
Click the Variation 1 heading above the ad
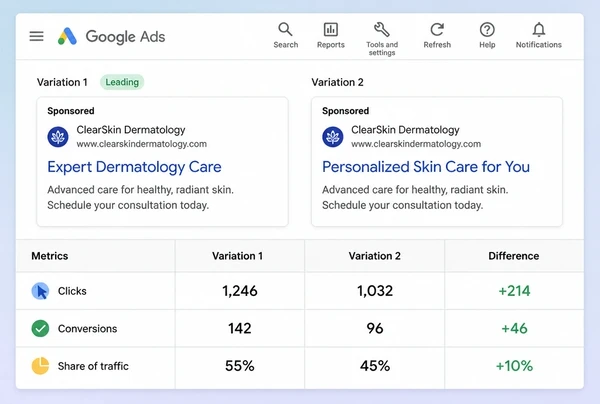coord(62,82)
